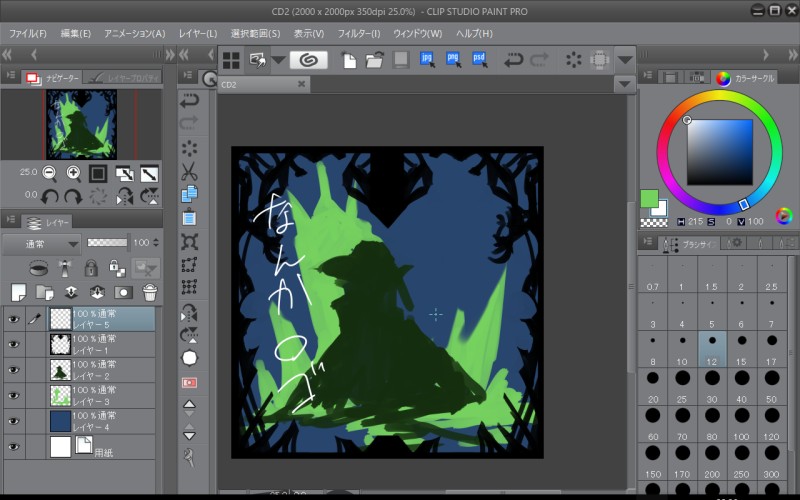Open the フィルター(I) menu
Image resolution: width=800 pixels, height=500 pixels.
pos(358,33)
